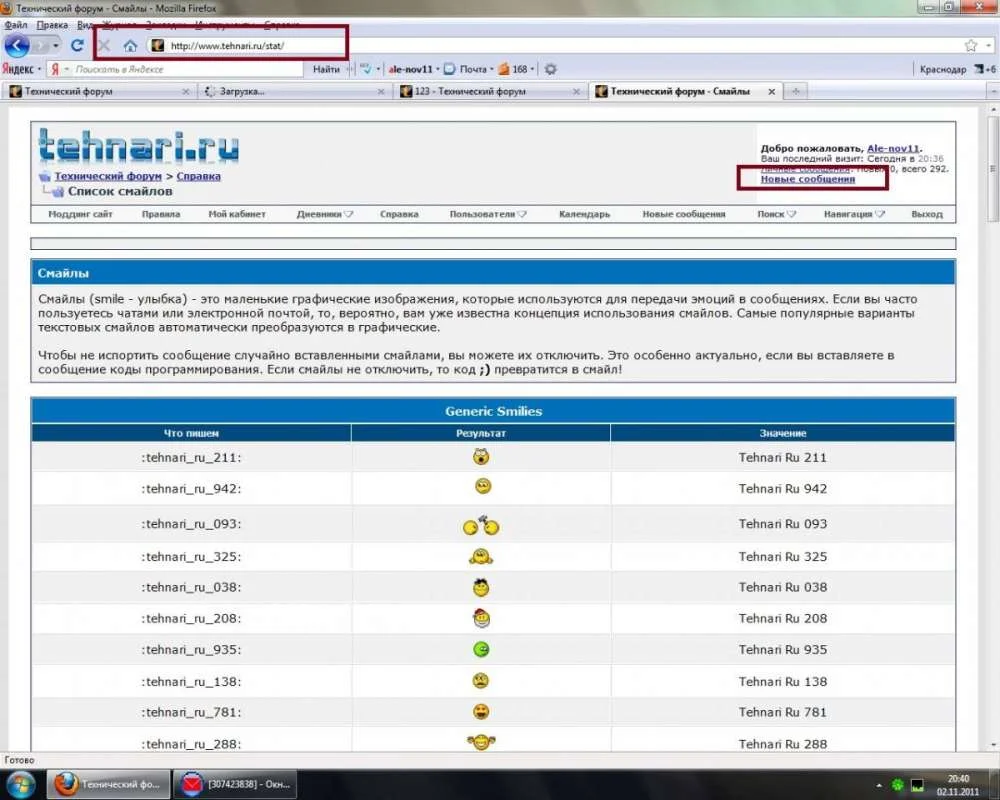The height and width of the screenshot is (800, 1000).
Task: Click the Tehnari Ru 093 smiley image
Action: point(481,525)
